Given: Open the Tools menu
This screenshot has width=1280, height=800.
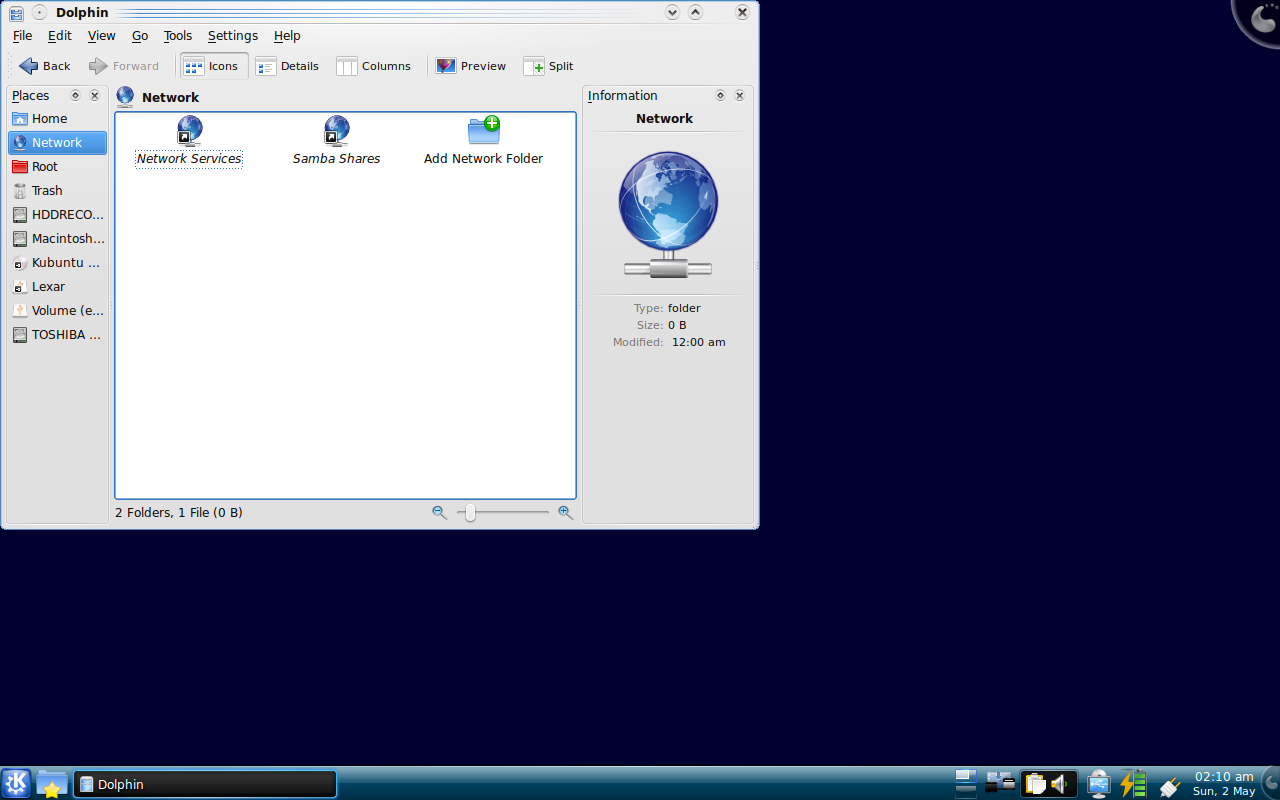Looking at the screenshot, I should (178, 35).
